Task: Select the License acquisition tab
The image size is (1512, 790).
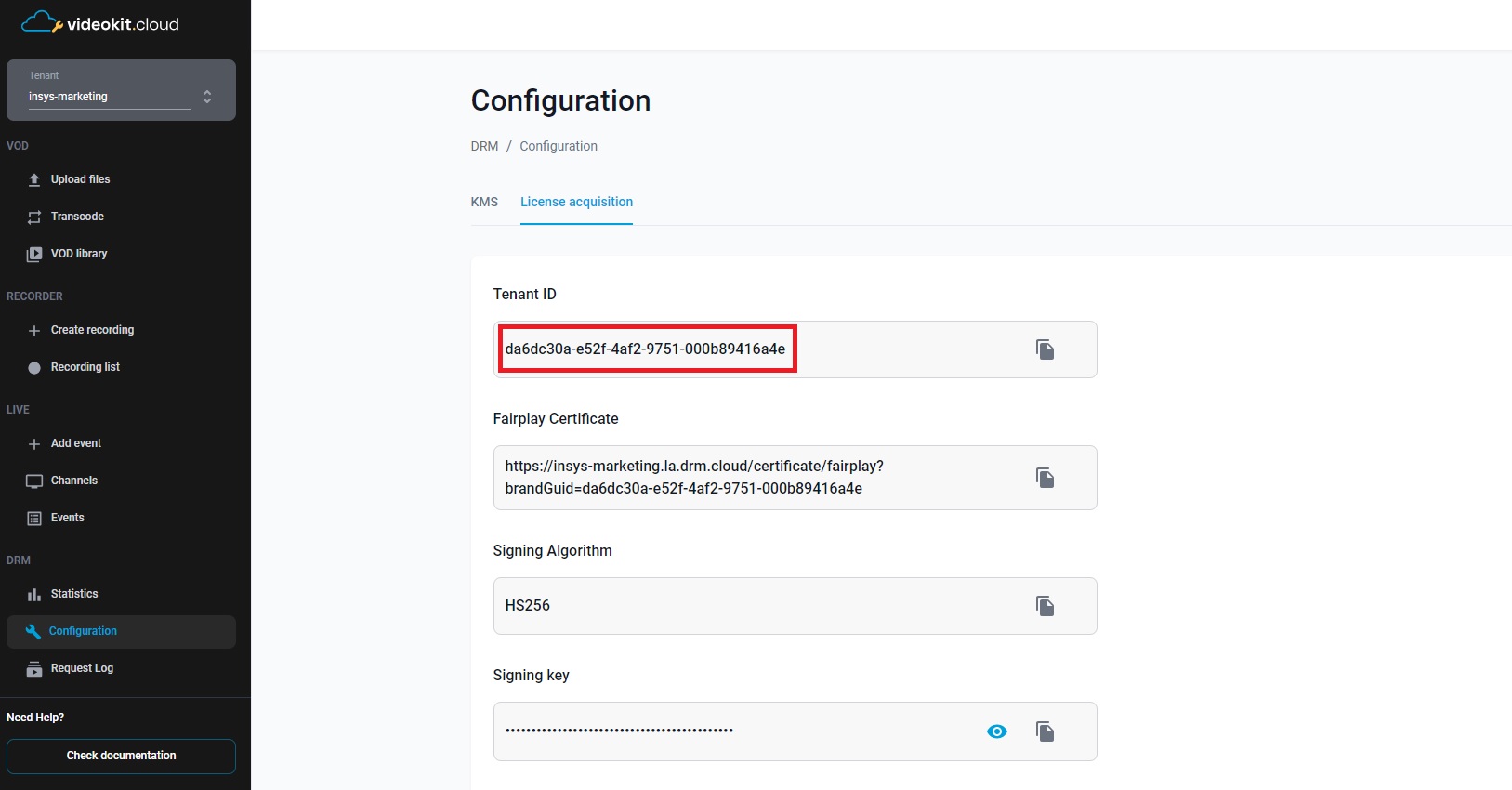Action: tap(576, 202)
